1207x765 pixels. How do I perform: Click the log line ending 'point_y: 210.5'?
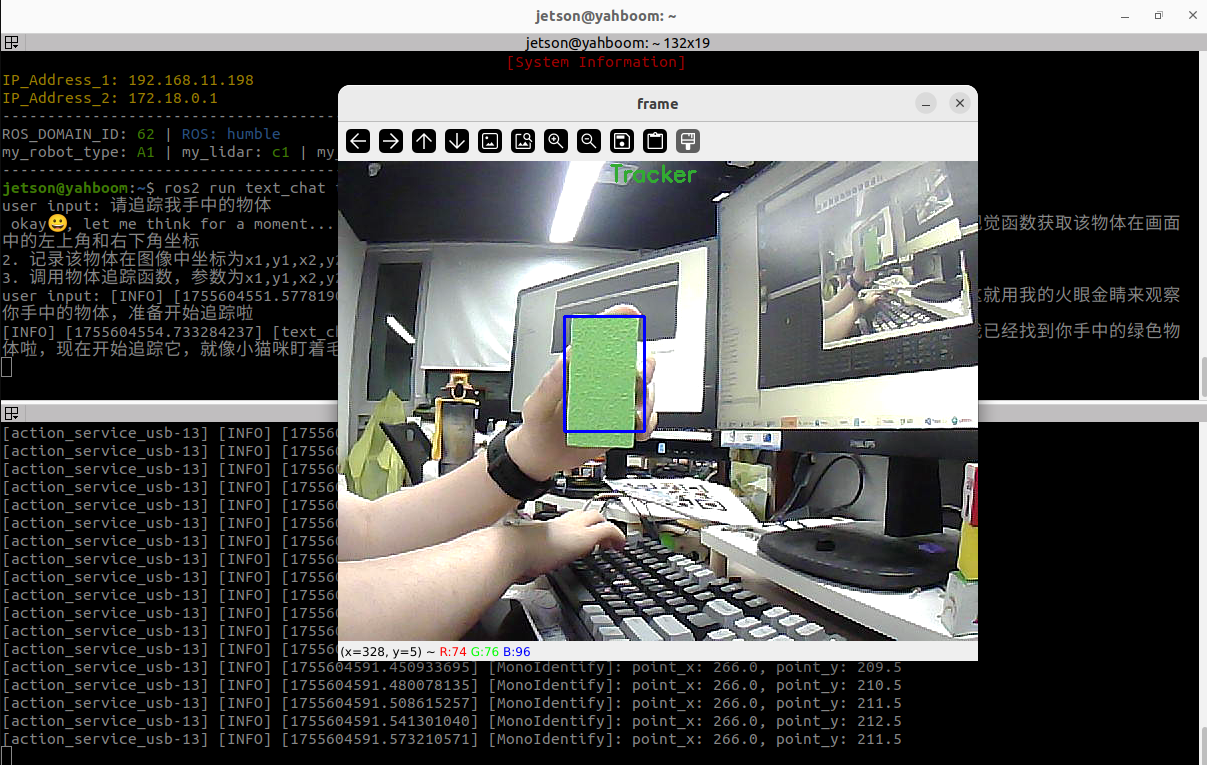452,686
